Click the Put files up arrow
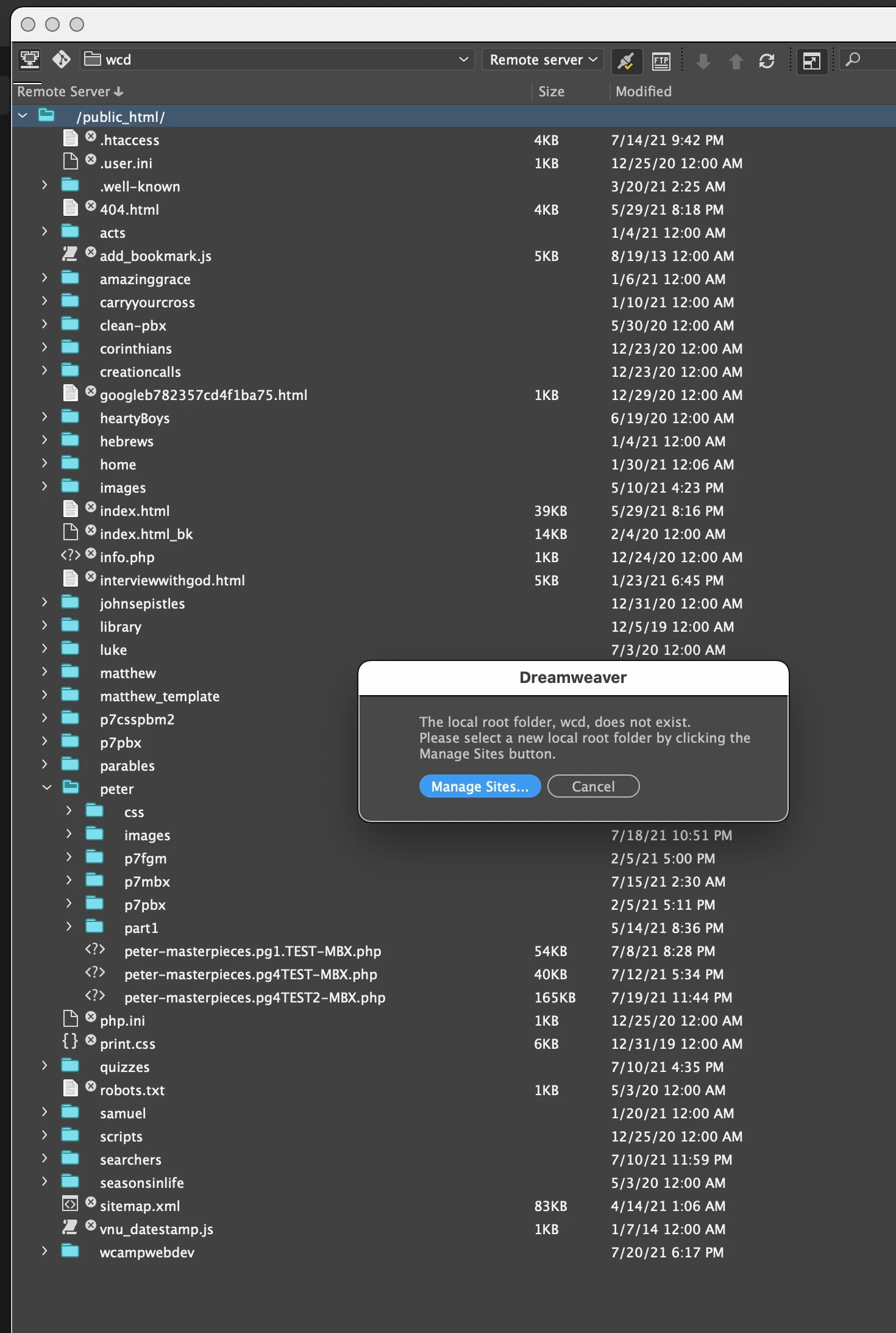 736,61
